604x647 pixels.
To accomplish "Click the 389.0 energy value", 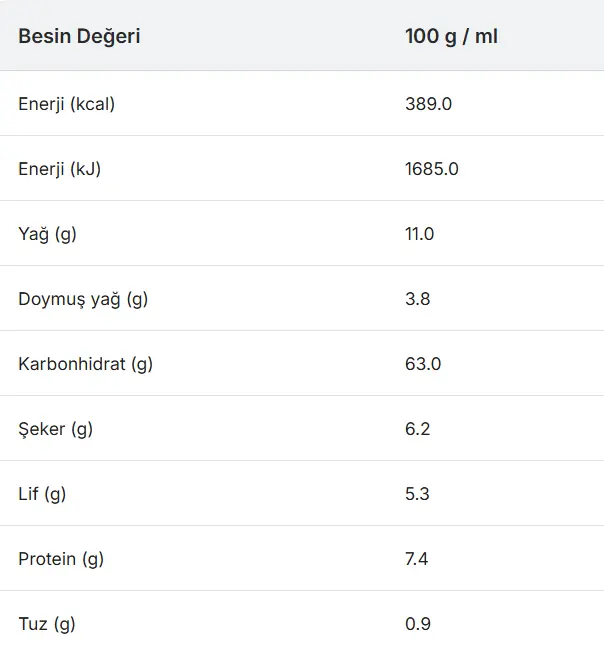I will click(428, 104).
